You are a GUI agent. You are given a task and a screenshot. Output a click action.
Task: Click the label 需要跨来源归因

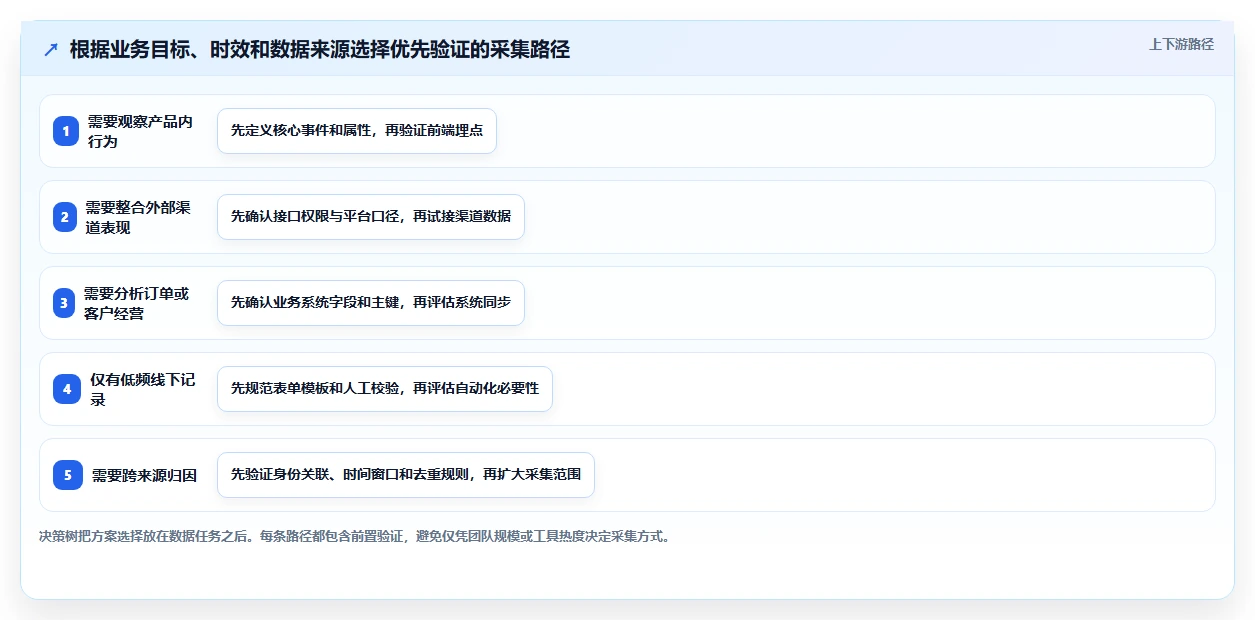pyautogui.click(x=144, y=475)
